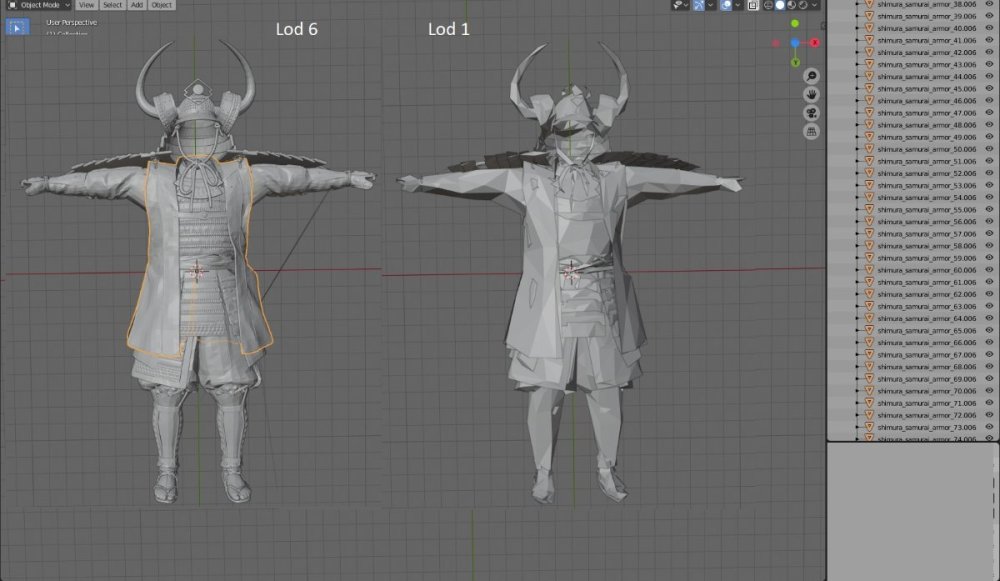
Task: Click the pan view hand icon
Action: click(812, 94)
